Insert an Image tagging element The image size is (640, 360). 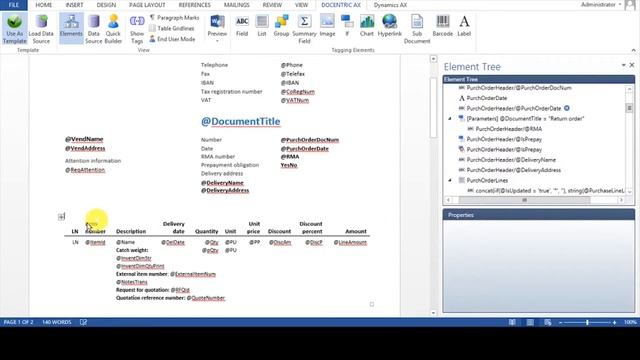[x=327, y=26]
